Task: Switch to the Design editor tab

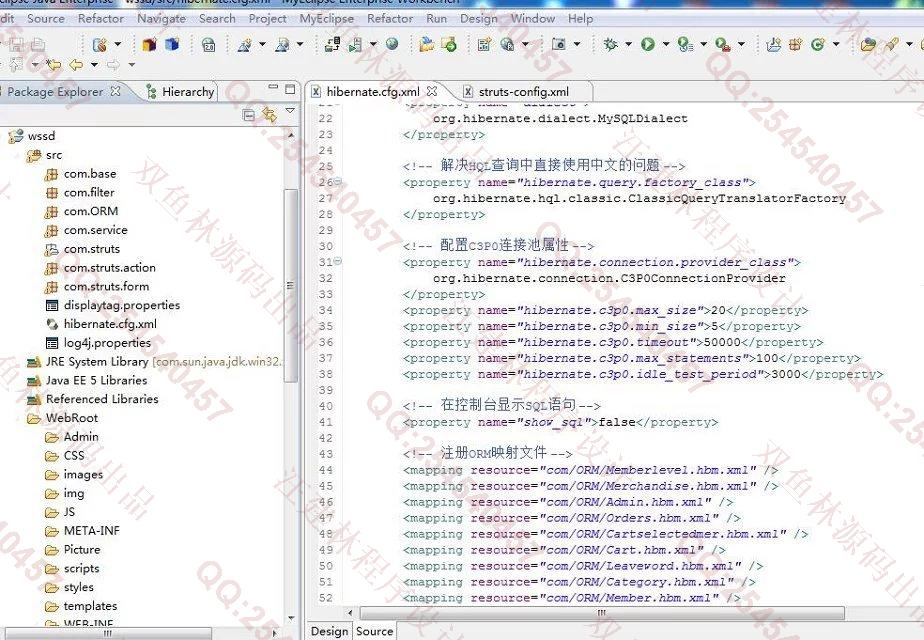Action: 329,631
